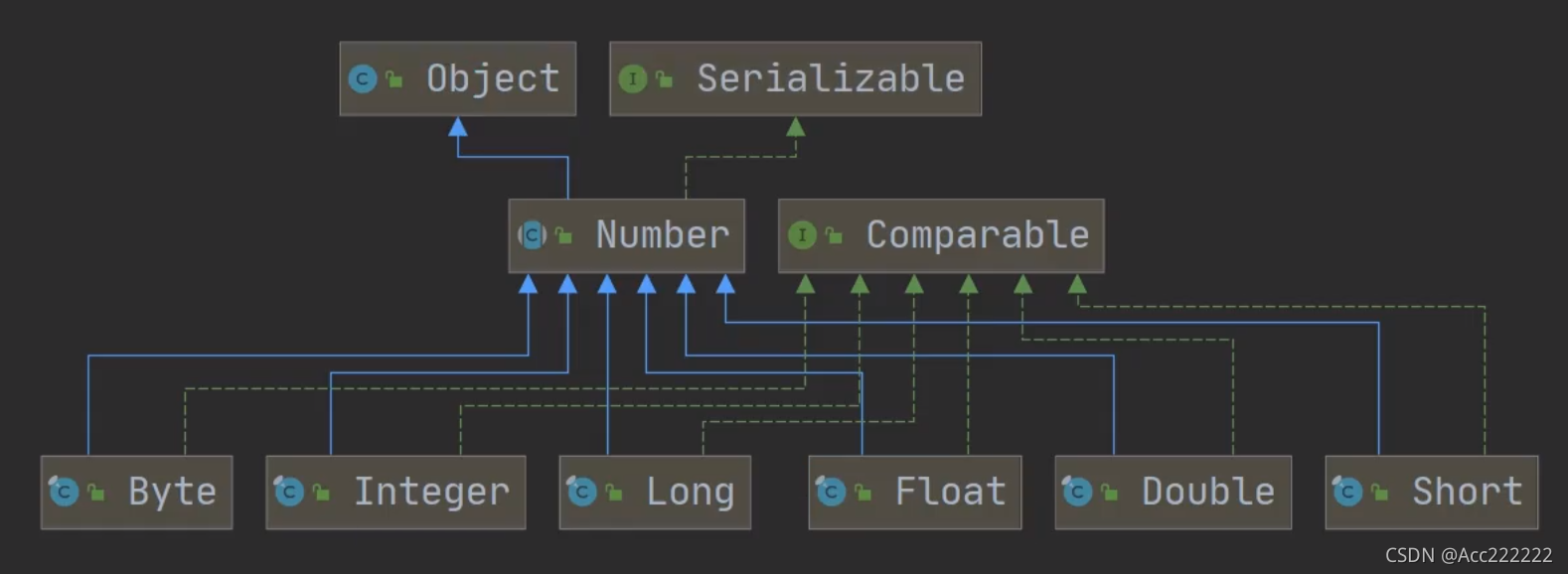1568x574 pixels.
Task: Click the green lock icon on Integer
Action: 321,492
